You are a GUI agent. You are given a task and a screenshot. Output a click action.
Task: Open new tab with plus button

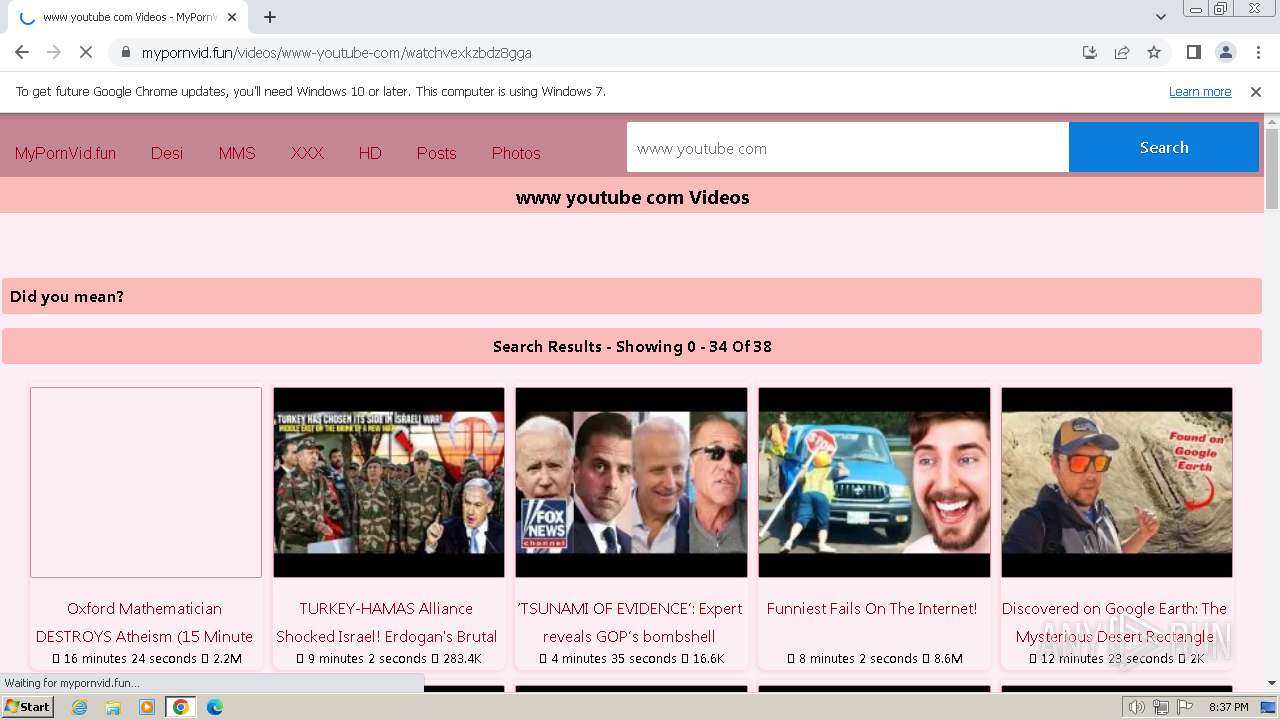(270, 17)
